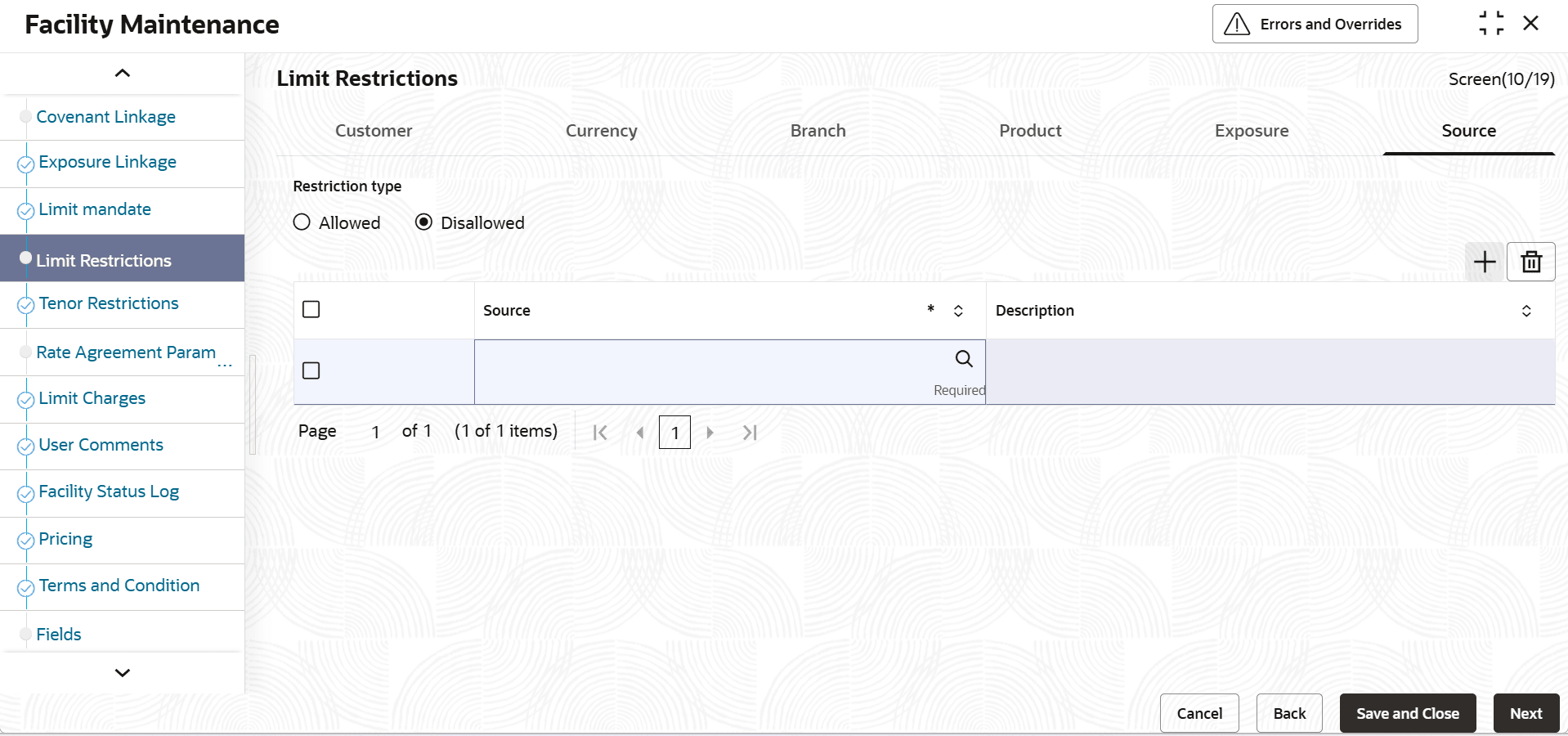Open Tenor Restrictions in the sidebar
Image resolution: width=1568 pixels, height=736 pixels.
point(109,303)
